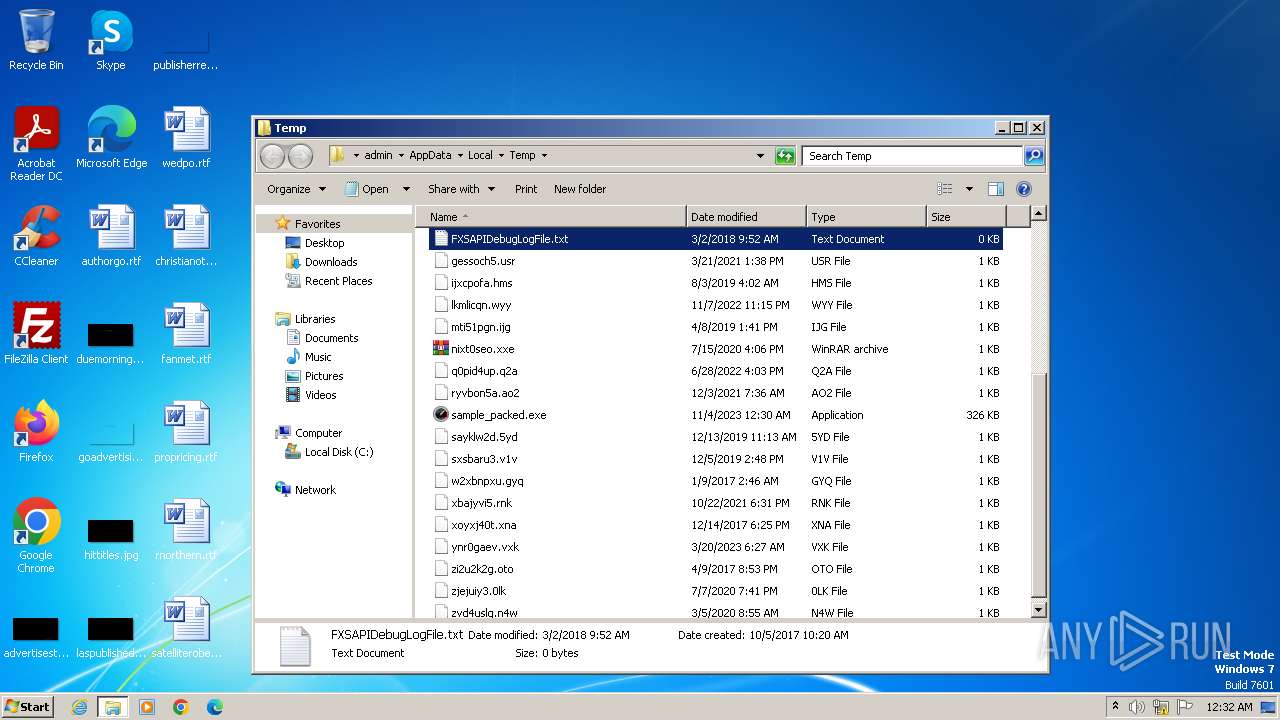
Task: Click file list scrollbar up arrow
Action: tap(1038, 213)
